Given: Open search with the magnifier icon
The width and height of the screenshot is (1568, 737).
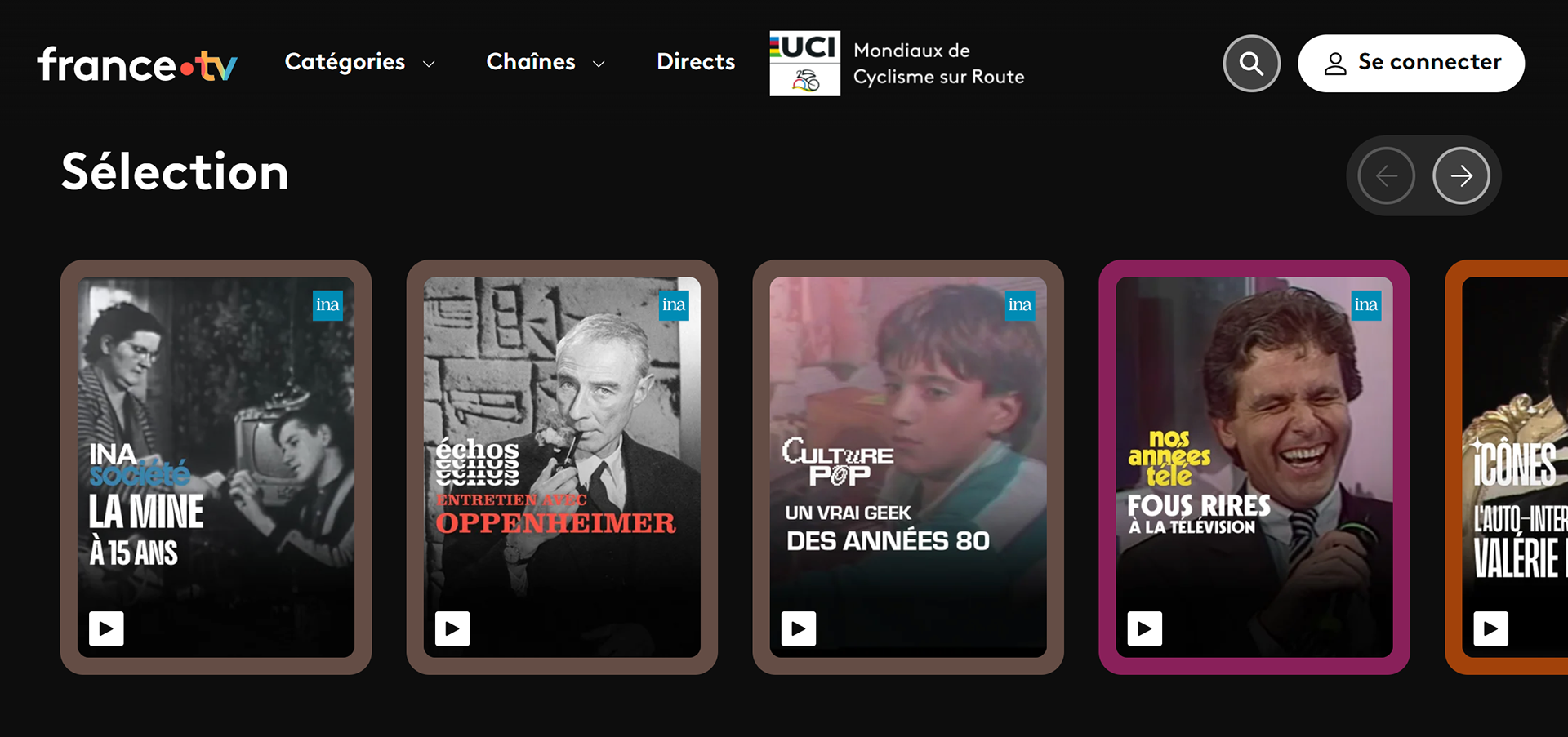Looking at the screenshot, I should coord(1251,63).
